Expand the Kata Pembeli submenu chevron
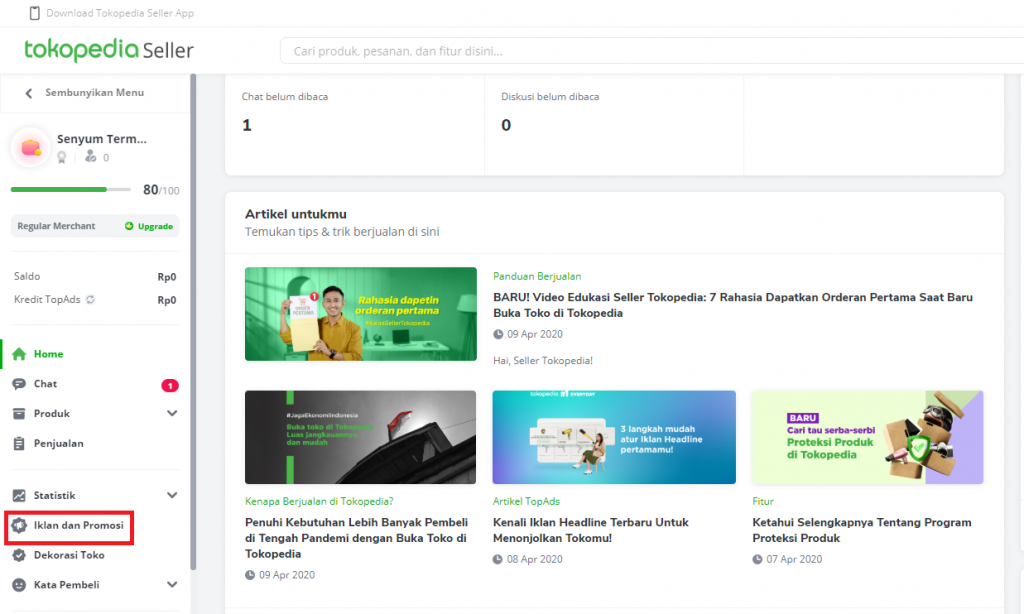 coord(172,584)
